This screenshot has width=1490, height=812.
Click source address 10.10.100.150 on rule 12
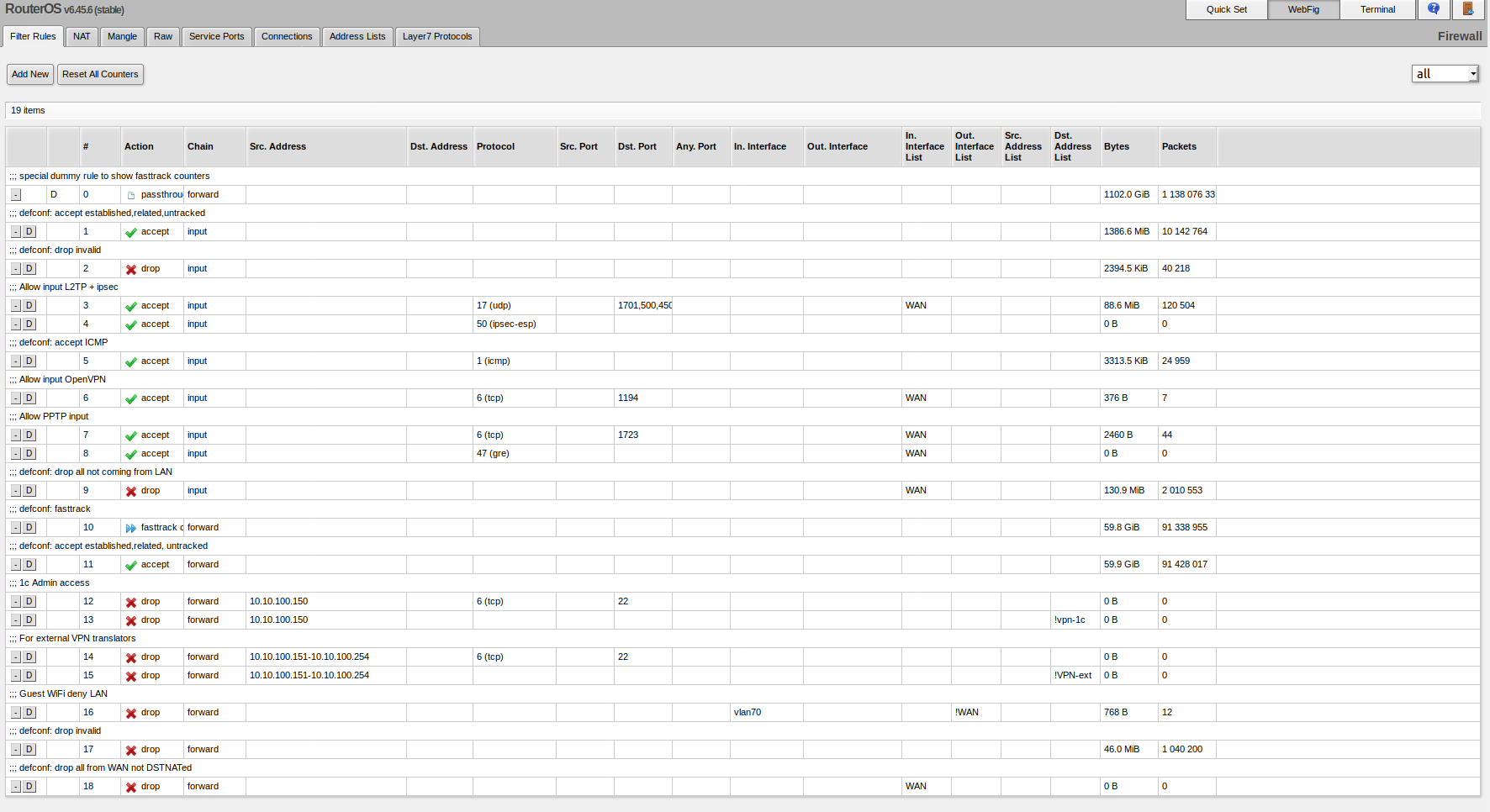[278, 601]
